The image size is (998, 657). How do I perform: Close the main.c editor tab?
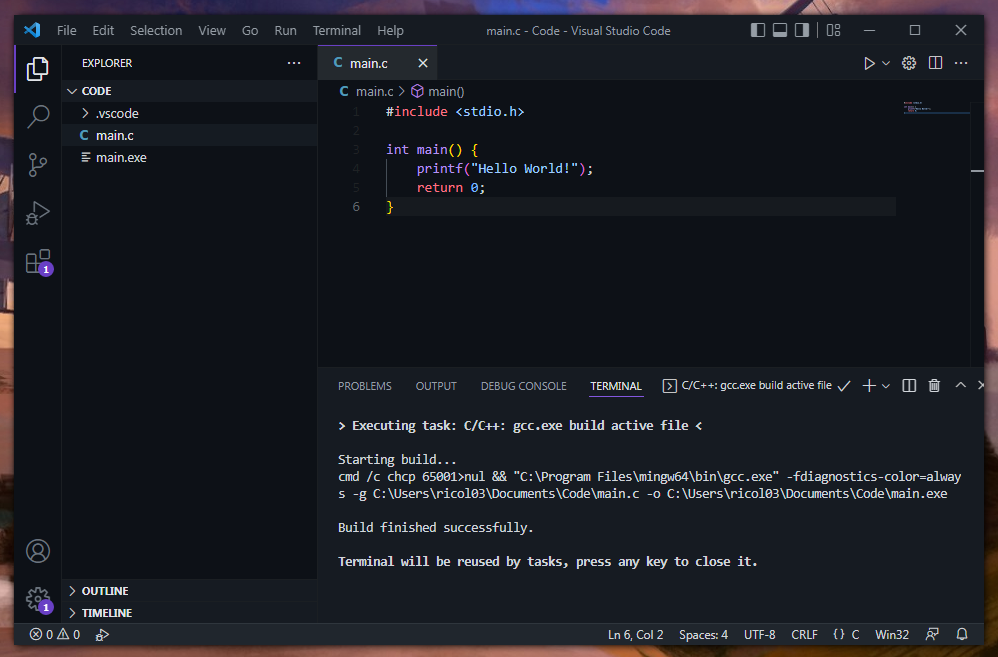click(x=423, y=63)
